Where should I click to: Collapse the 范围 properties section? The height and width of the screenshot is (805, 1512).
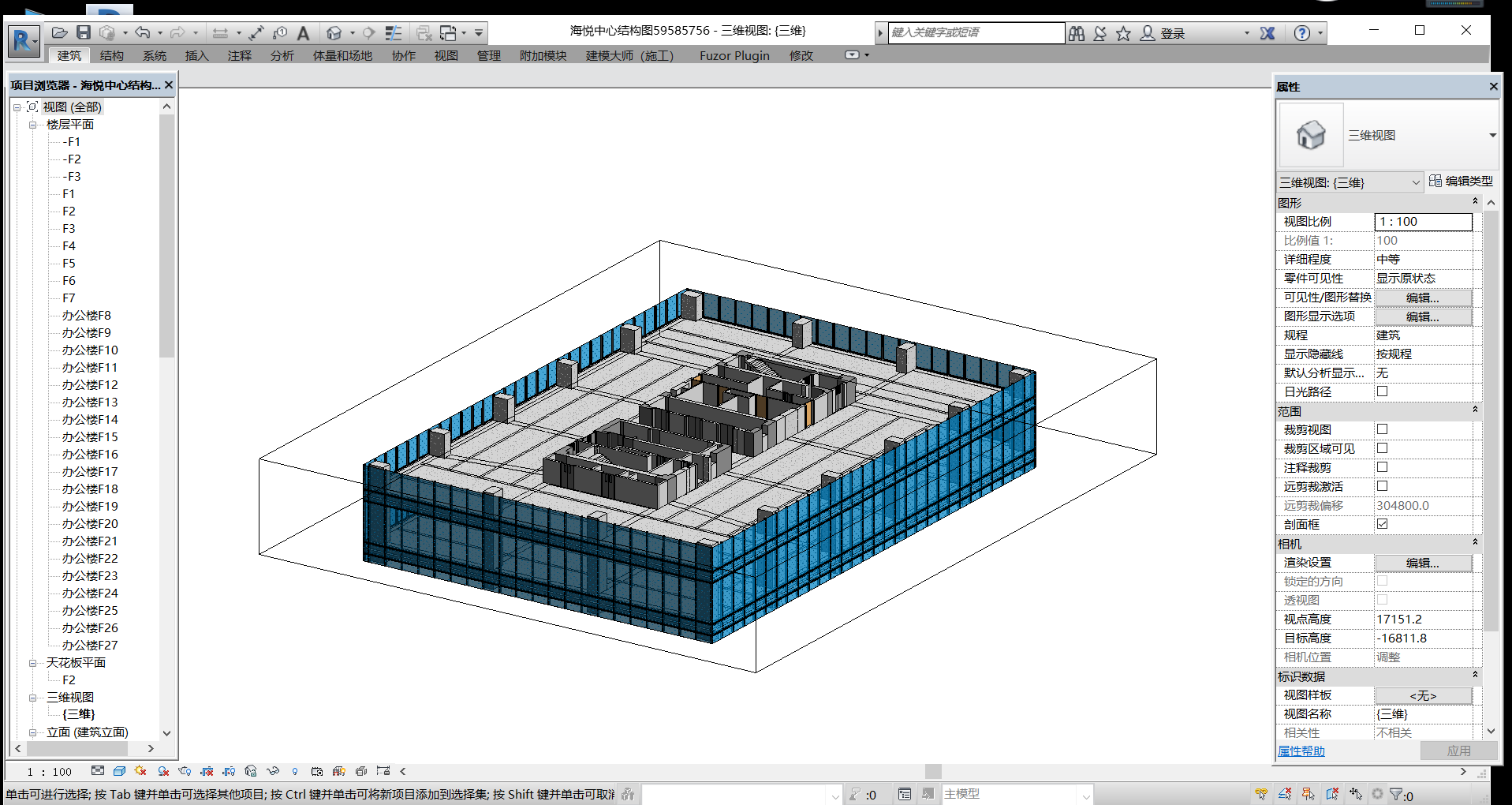pyautogui.click(x=1475, y=410)
